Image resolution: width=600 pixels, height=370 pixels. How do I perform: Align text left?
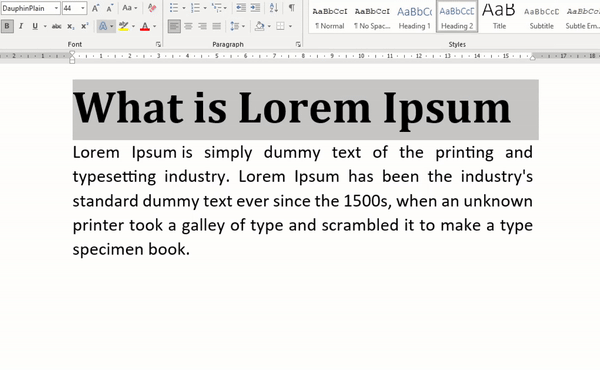pyautogui.click(x=174, y=26)
